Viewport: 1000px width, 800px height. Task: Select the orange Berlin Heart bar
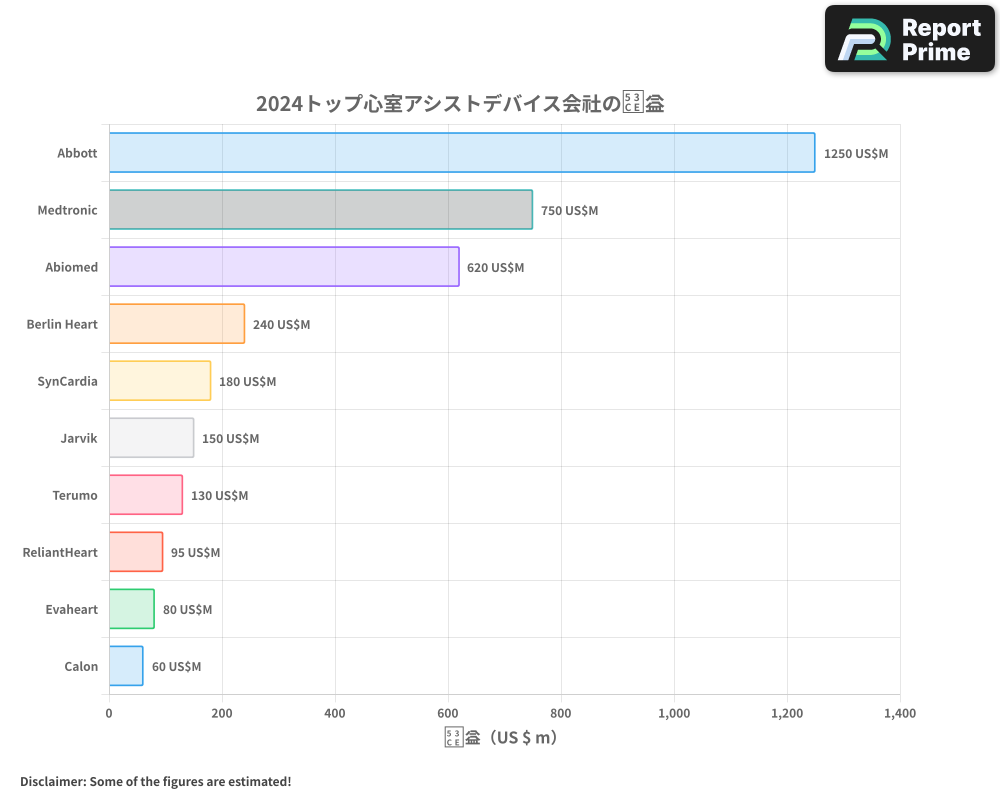[176, 324]
